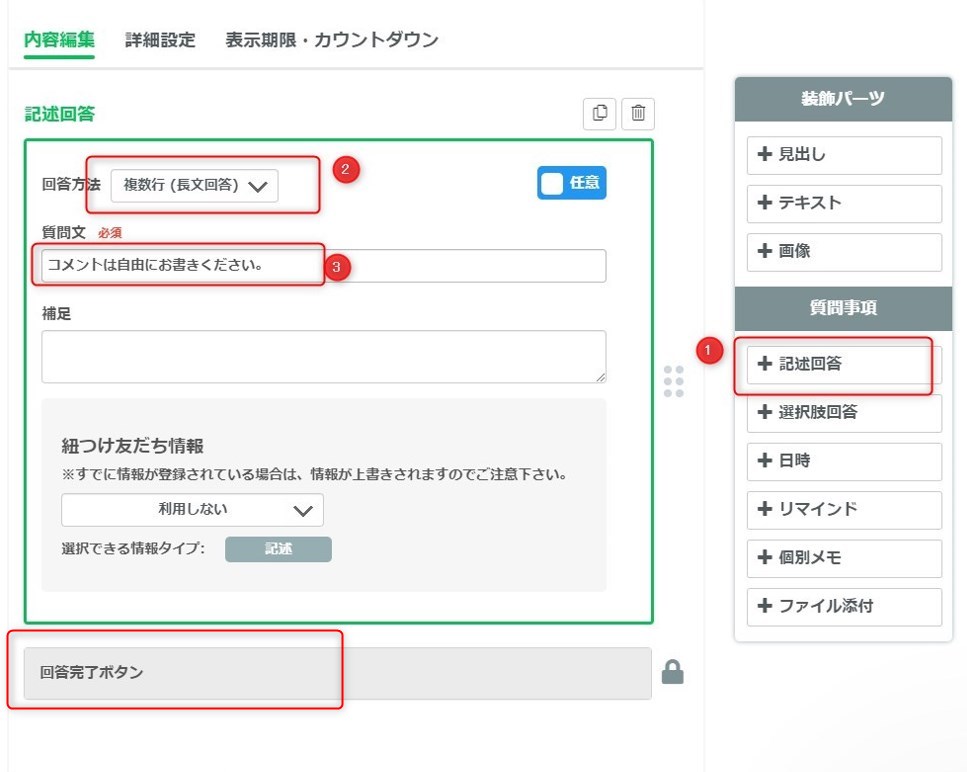Add a リマインド item
The height and width of the screenshot is (772, 967).
[843, 509]
